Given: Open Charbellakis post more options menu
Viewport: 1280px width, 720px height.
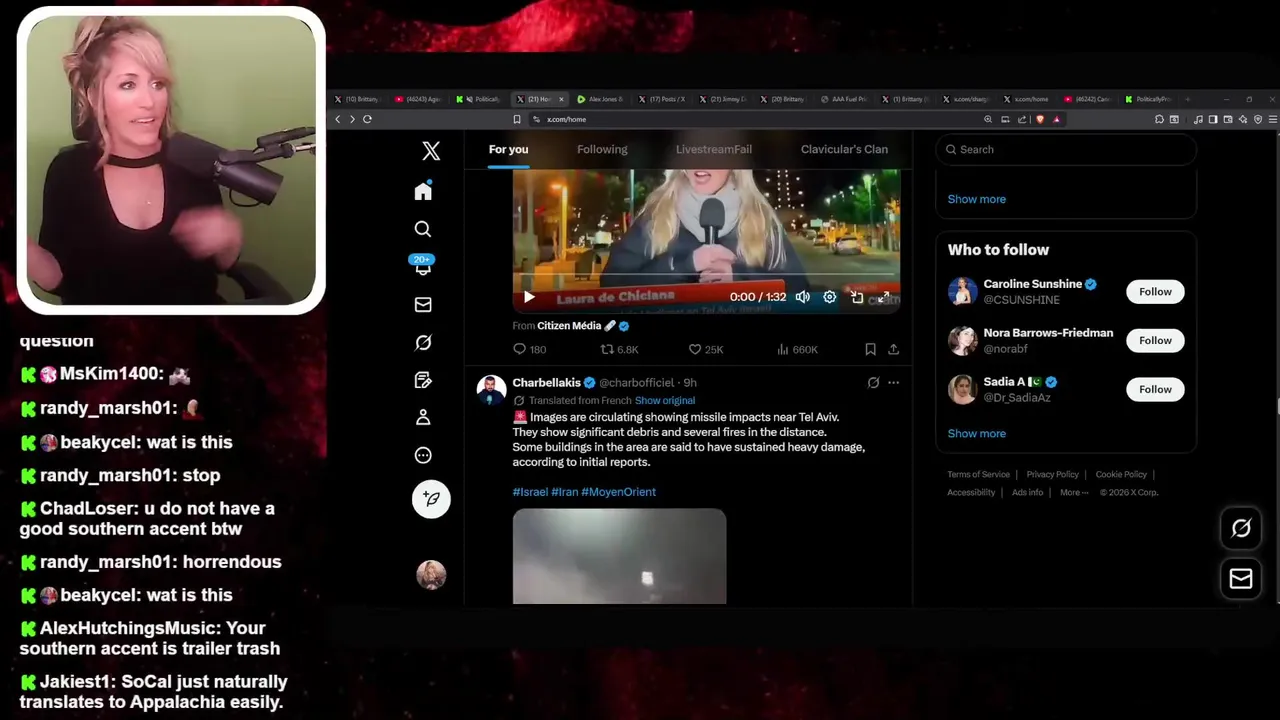Looking at the screenshot, I should click(893, 382).
